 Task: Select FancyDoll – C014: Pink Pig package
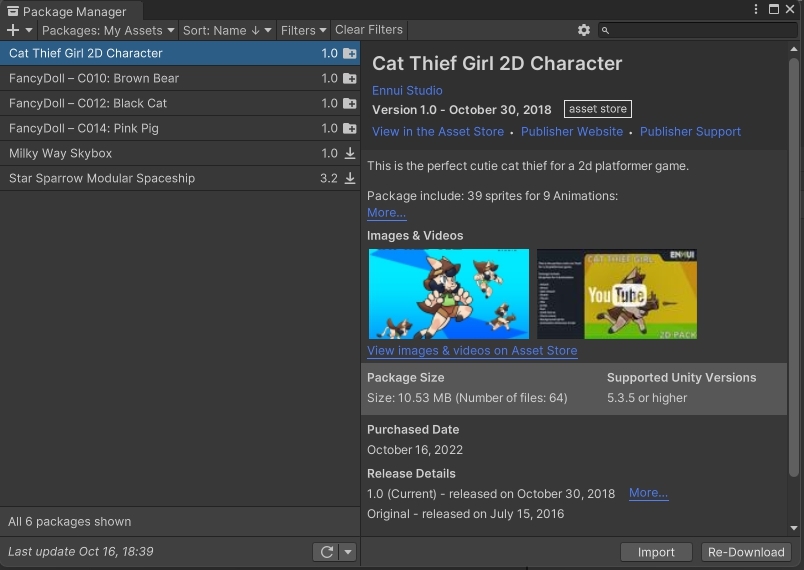tap(179, 129)
